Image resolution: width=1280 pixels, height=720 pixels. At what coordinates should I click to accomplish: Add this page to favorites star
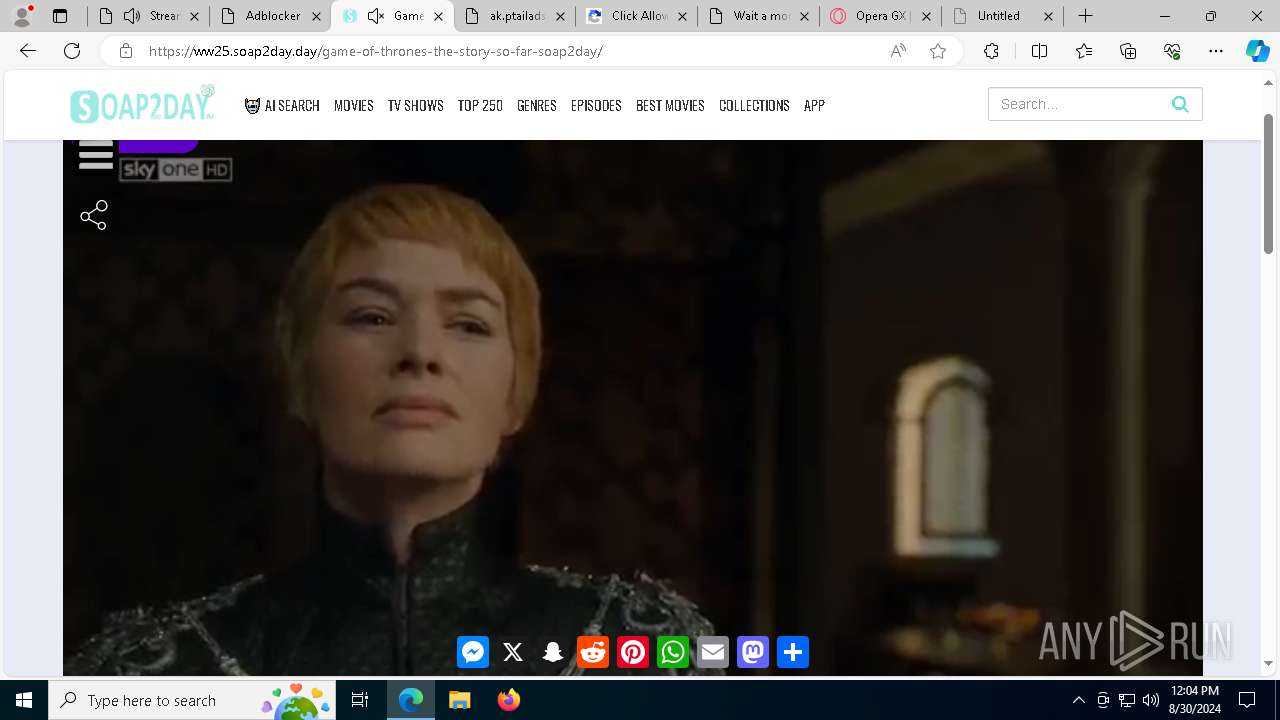(938, 51)
